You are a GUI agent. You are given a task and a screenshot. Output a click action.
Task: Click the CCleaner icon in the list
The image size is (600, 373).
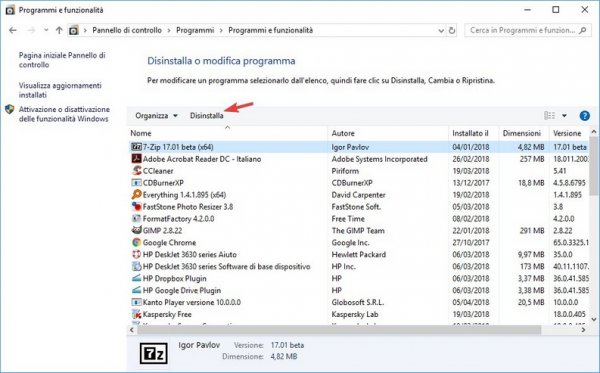[x=136, y=171]
